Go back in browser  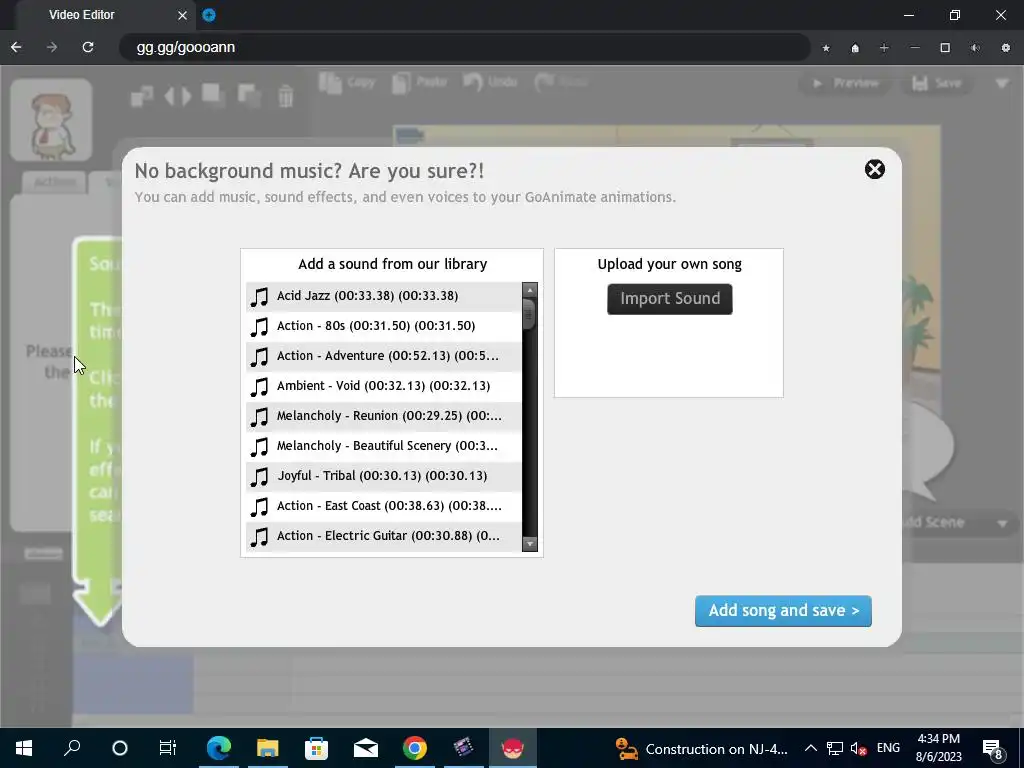click(x=16, y=47)
